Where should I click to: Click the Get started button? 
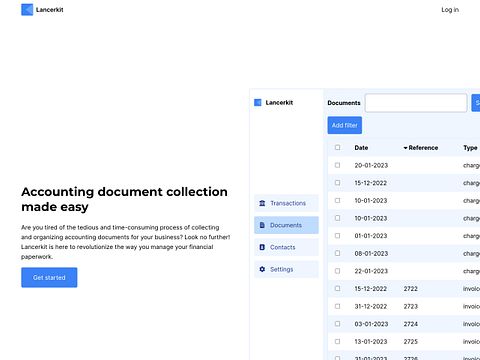[x=49, y=277]
